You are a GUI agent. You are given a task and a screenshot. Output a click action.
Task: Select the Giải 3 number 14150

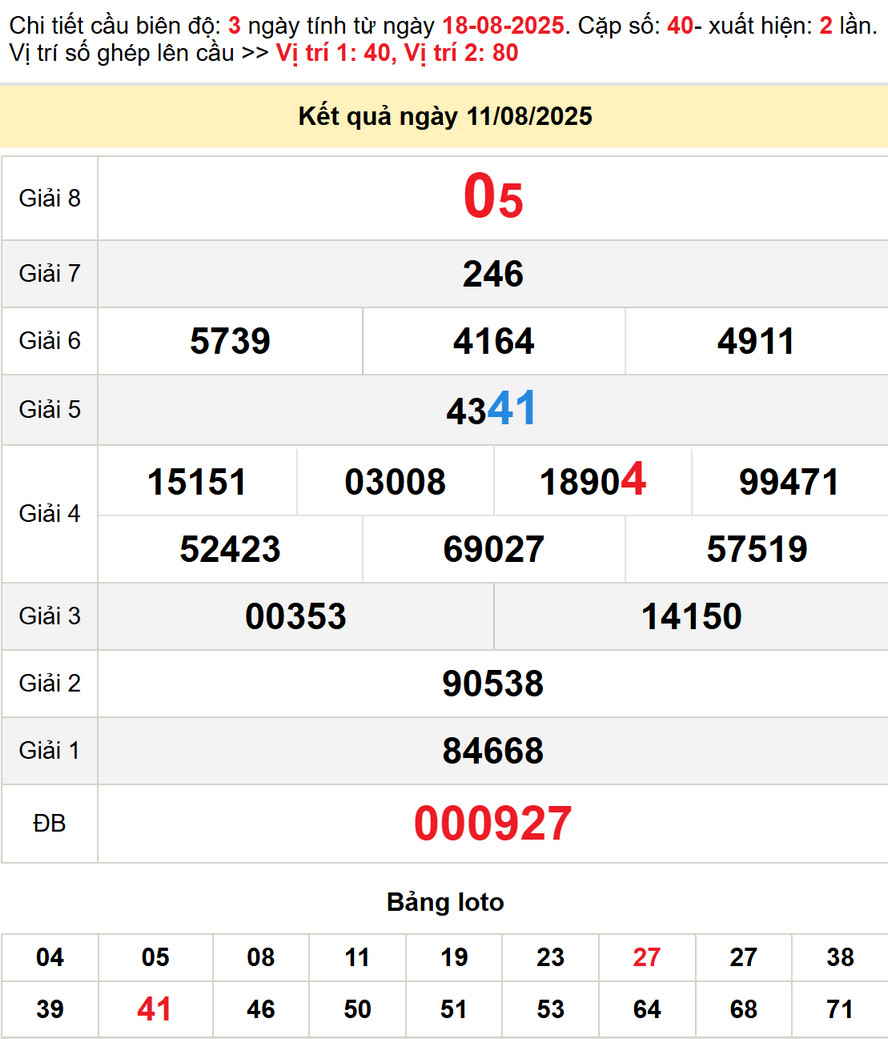pos(691,616)
